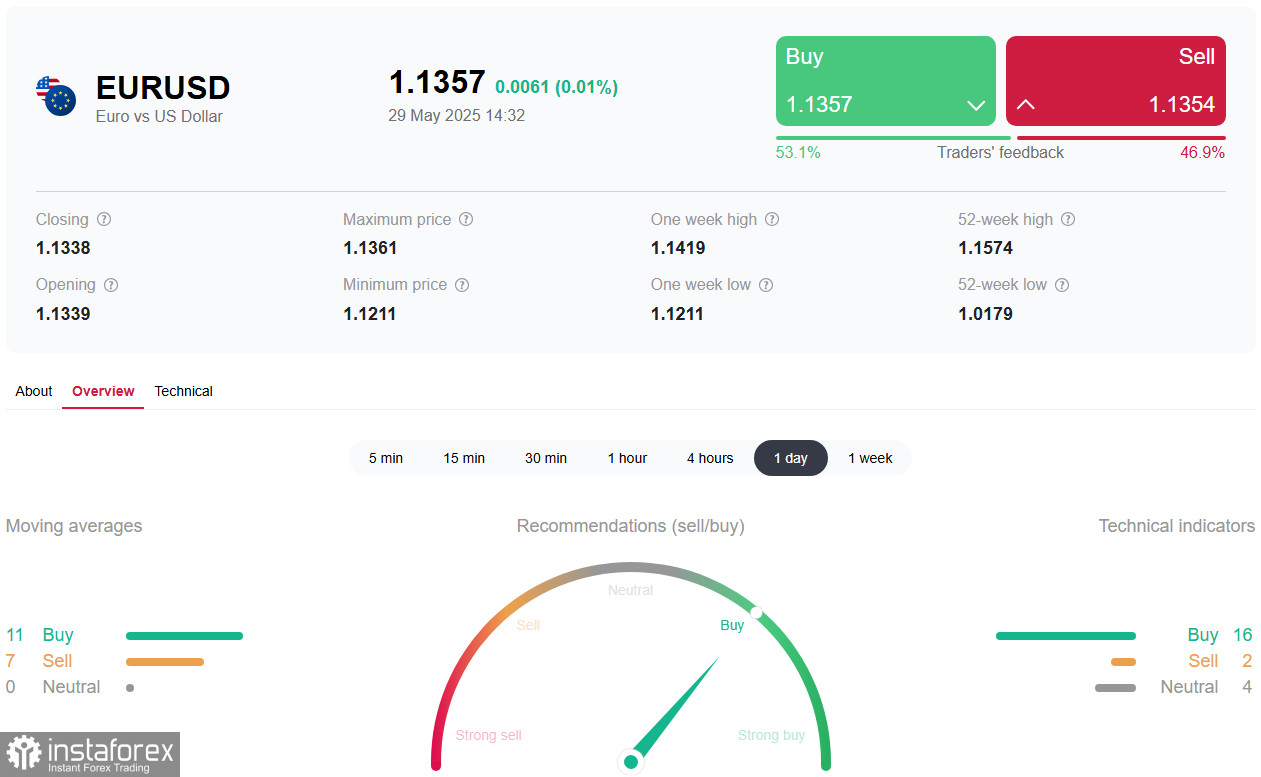The height and width of the screenshot is (777, 1261).
Task: Click the One week high value 1.1419
Action: 678,248
